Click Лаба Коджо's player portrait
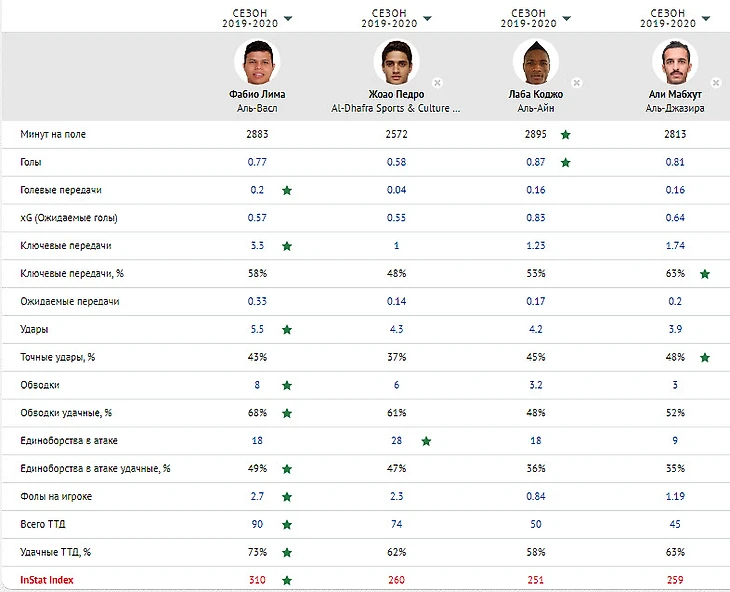 (536, 63)
